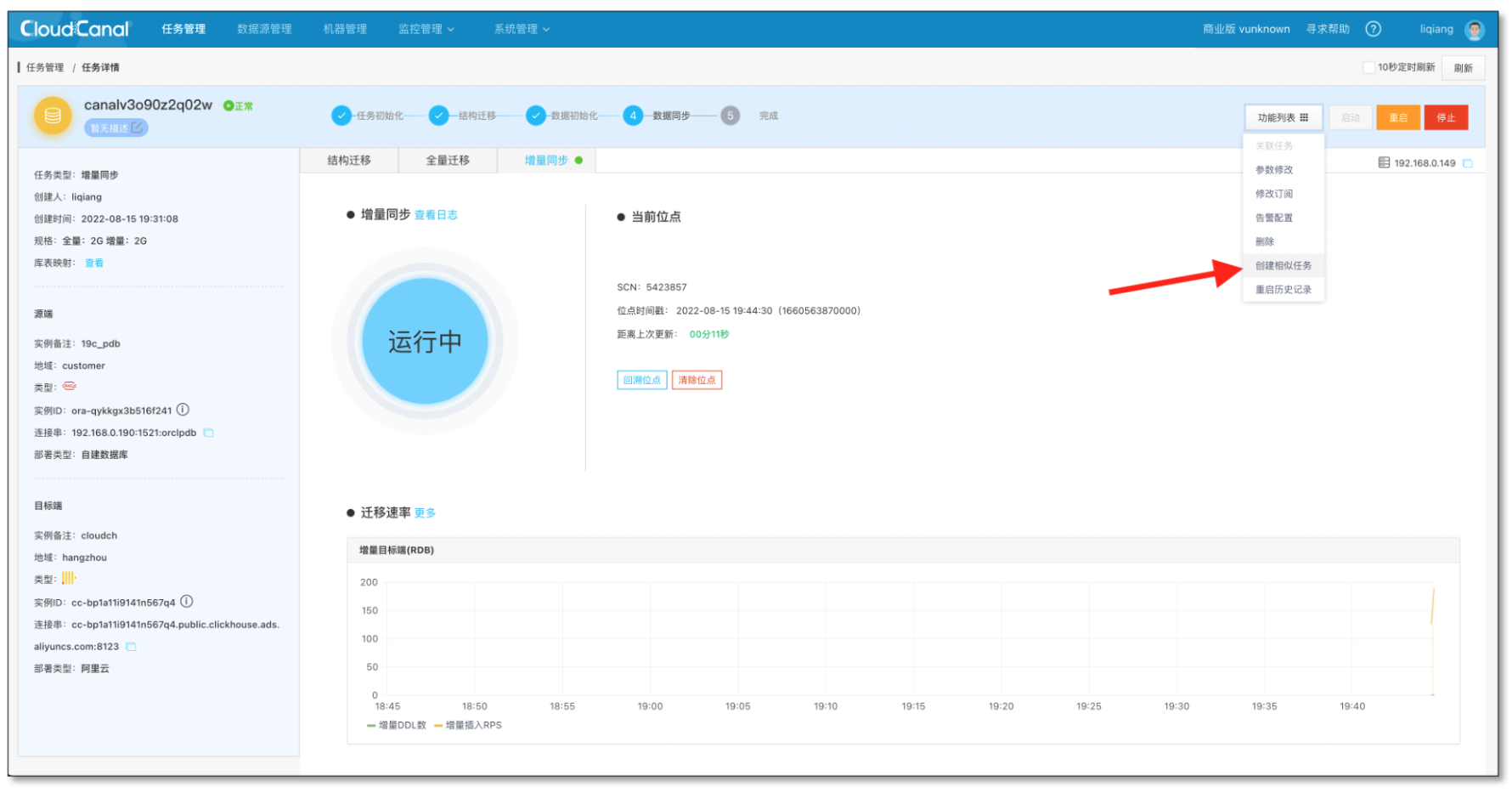This screenshot has height=793, width=1512.
Task: Click the ClickHouse target type icon
Action: pos(68,578)
